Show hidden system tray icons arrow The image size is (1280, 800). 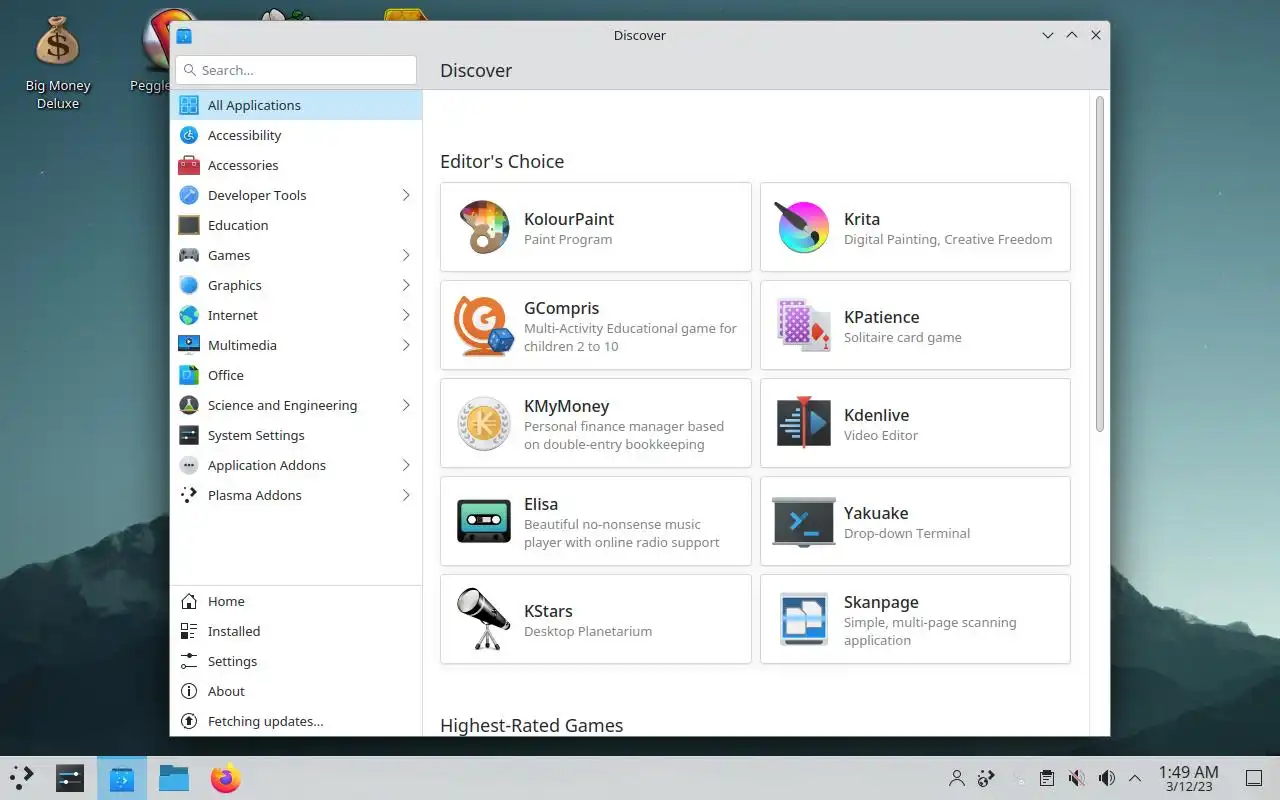click(1135, 778)
